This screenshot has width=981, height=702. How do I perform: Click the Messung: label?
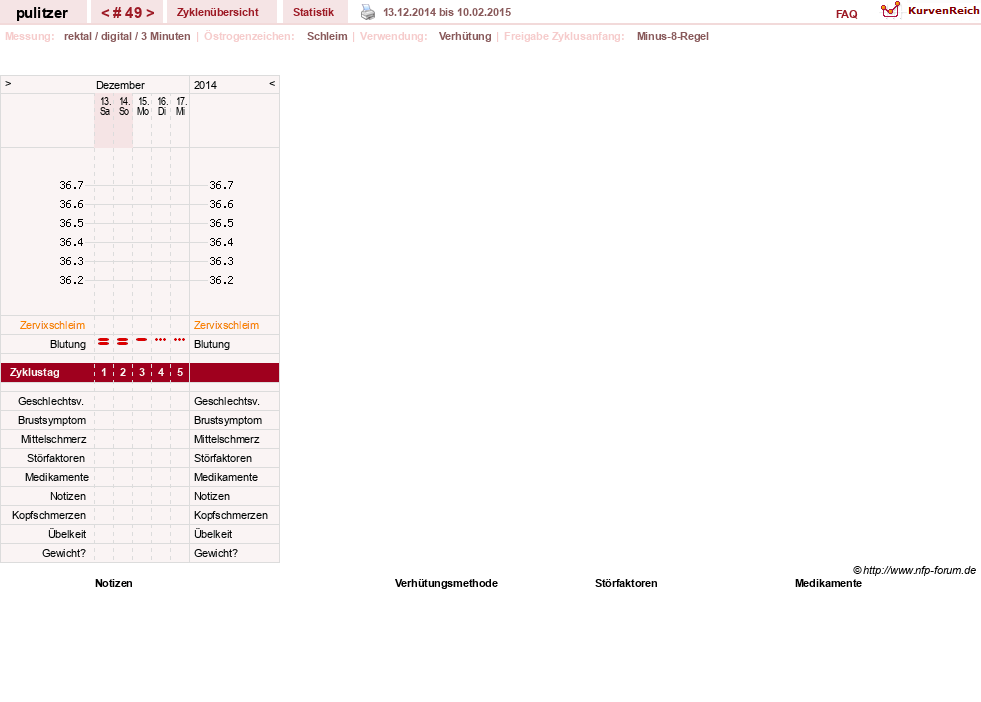pos(29,36)
